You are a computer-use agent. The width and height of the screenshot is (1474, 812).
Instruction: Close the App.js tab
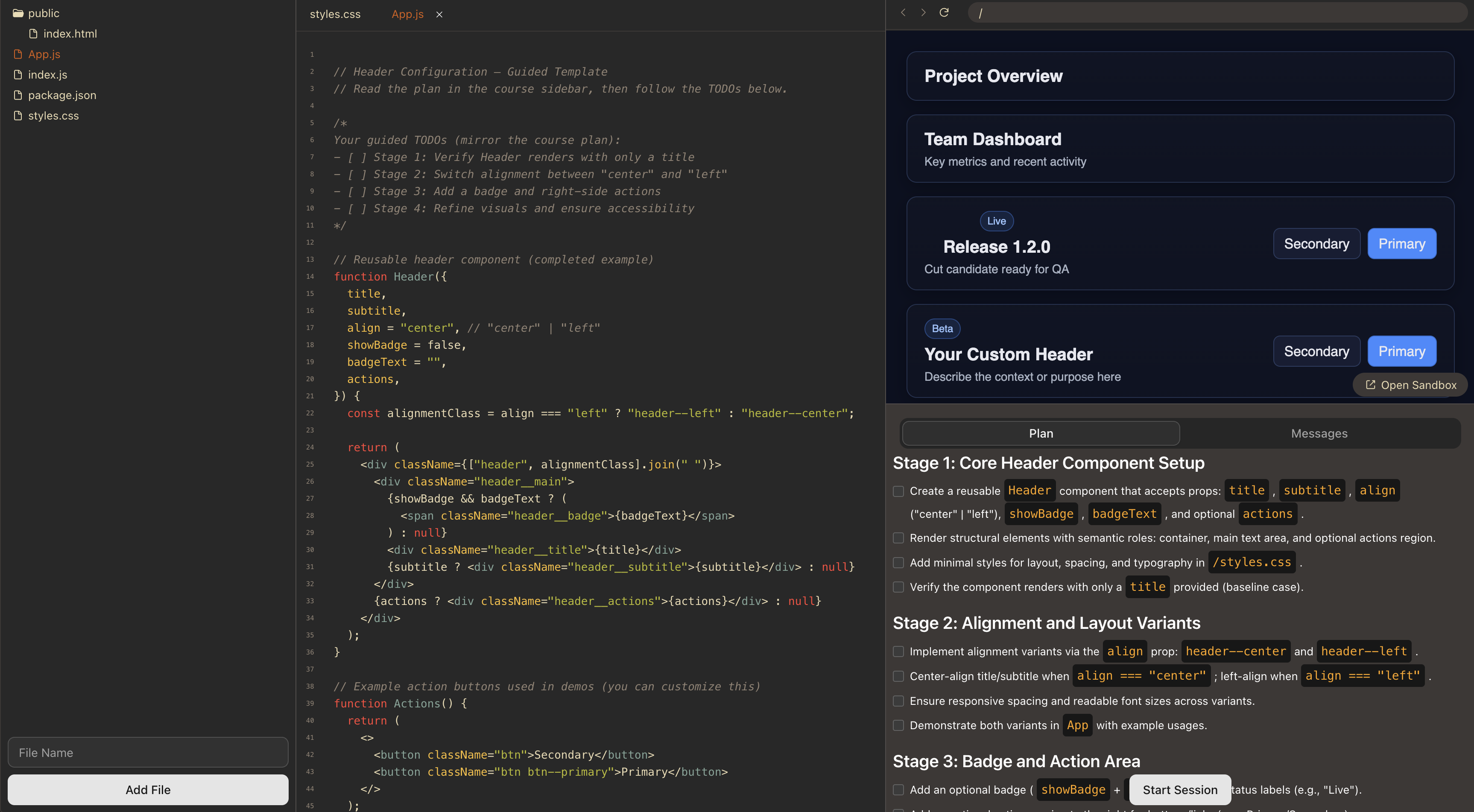(x=439, y=15)
